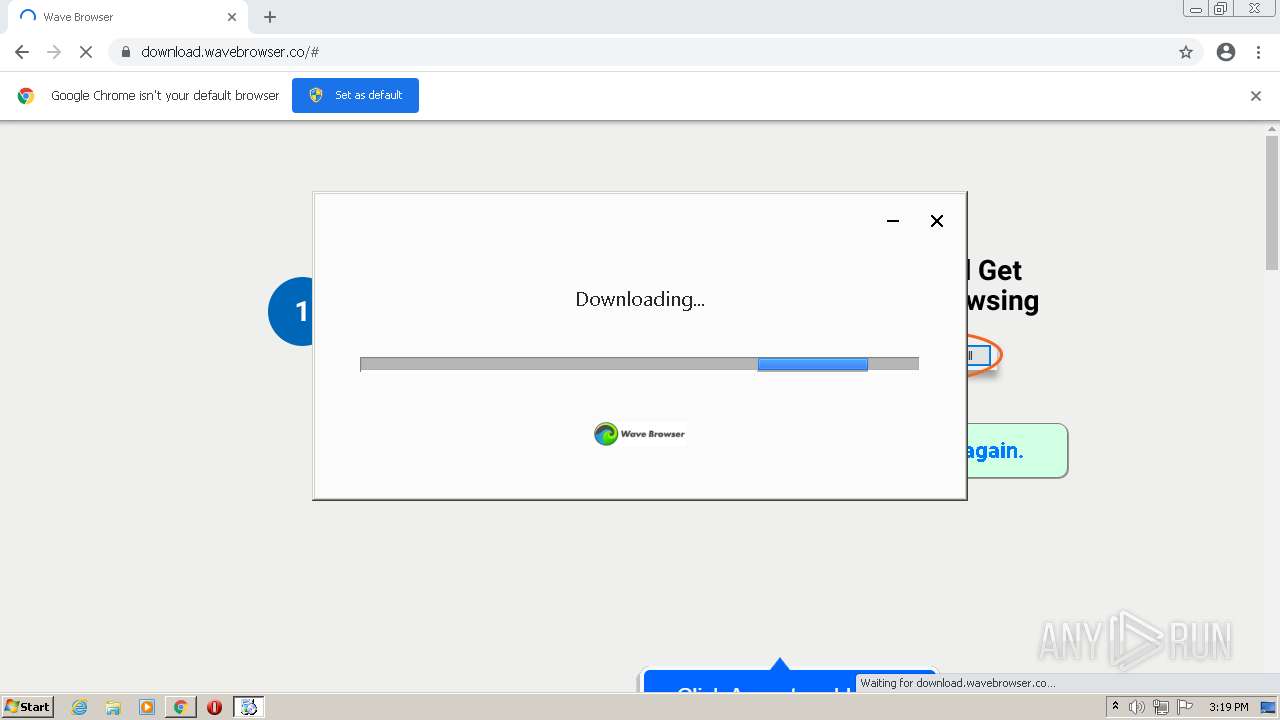This screenshot has height=720, width=1280.
Task: Click the 3:19 PM clock
Action: [x=1228, y=707]
